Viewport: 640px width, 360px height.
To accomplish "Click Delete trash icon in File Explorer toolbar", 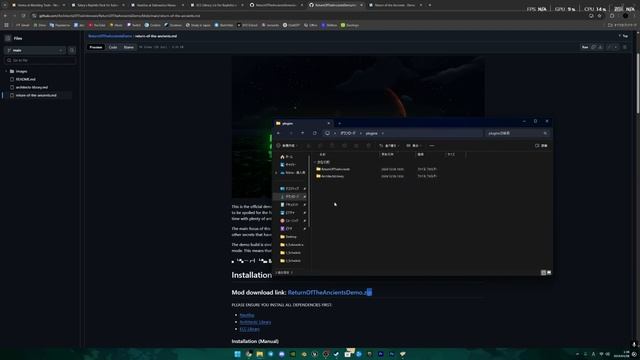I will tap(369, 146).
